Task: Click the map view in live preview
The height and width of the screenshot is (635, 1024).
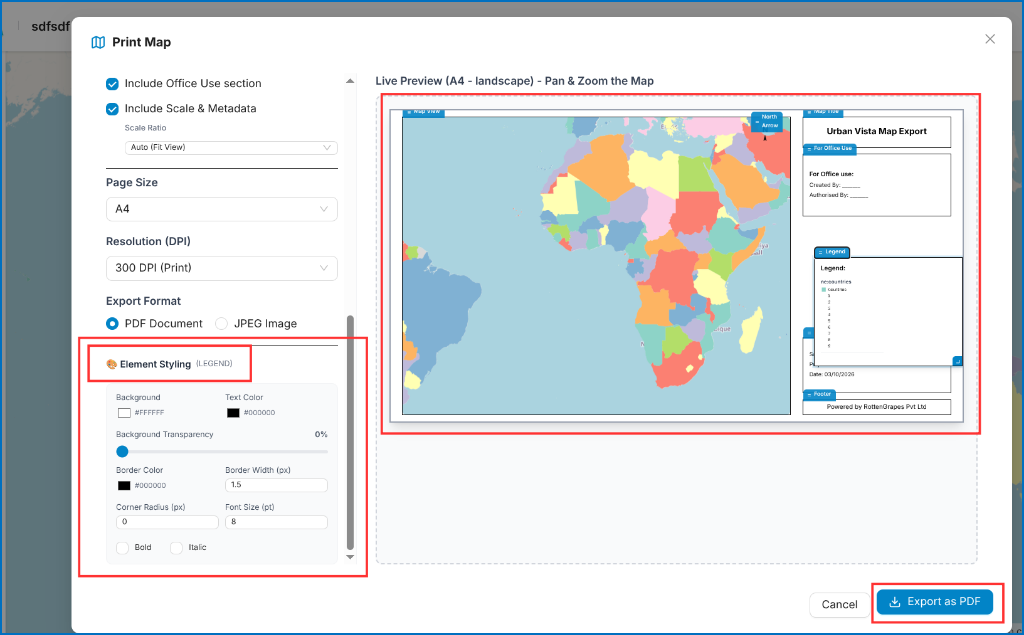Action: point(596,265)
